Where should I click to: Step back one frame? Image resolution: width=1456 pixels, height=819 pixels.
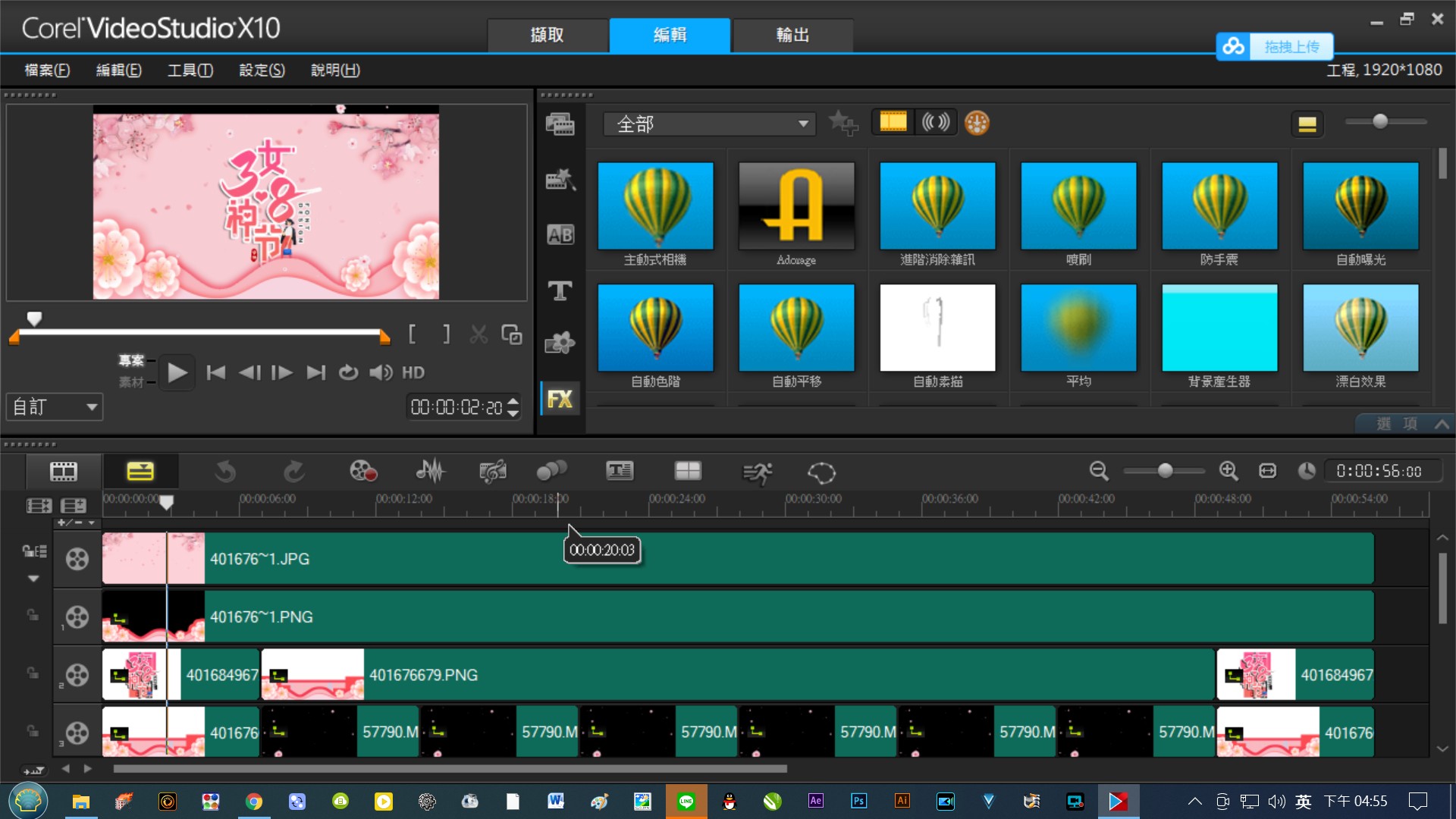(x=249, y=372)
